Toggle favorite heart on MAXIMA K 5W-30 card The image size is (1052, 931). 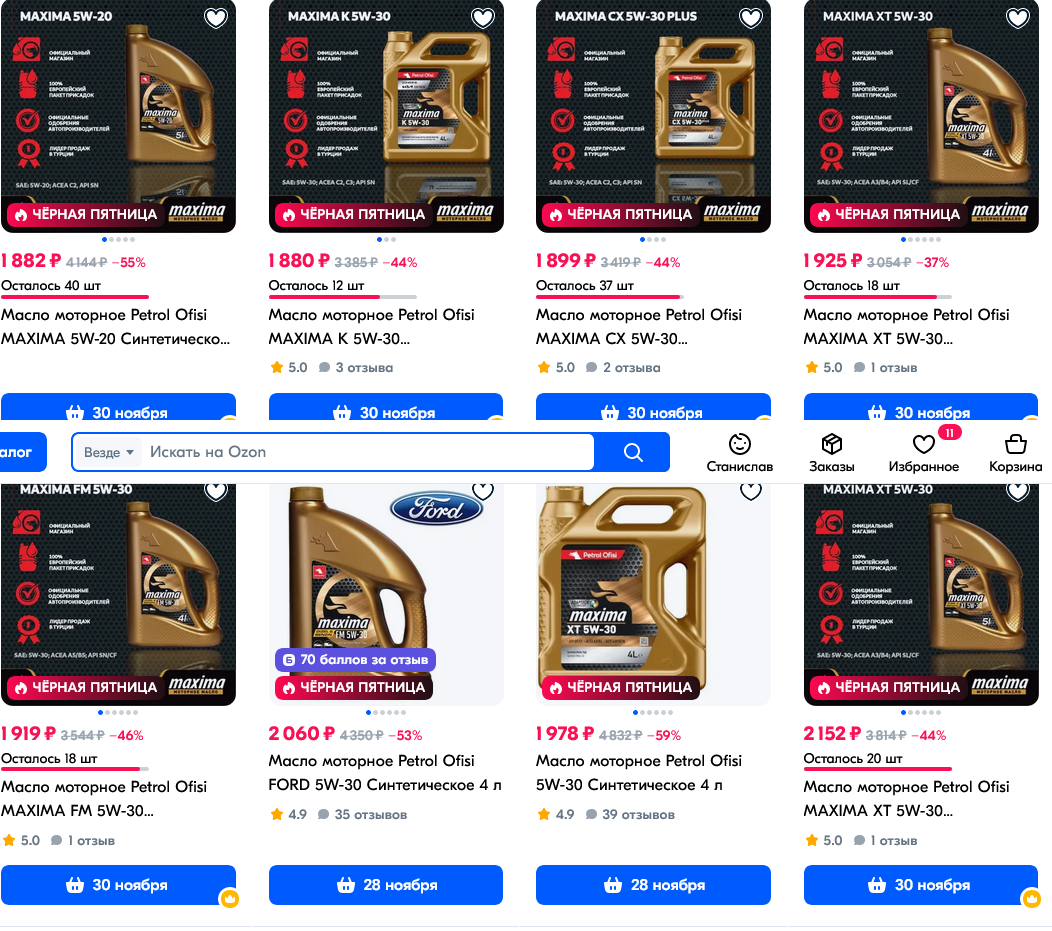482,17
